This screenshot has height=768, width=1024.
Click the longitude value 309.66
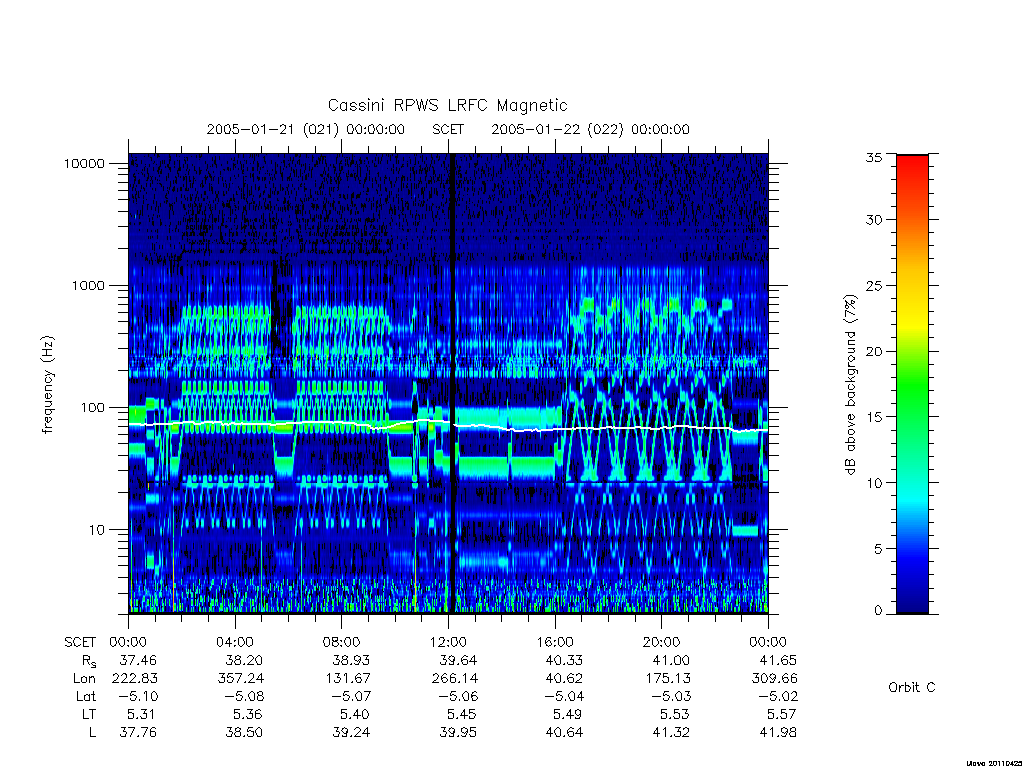(775, 679)
